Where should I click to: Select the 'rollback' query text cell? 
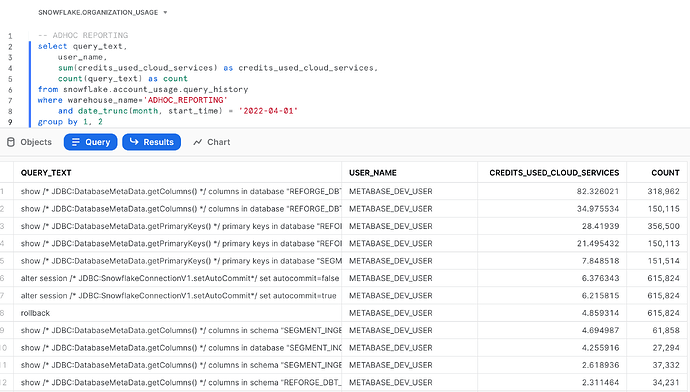coord(177,313)
